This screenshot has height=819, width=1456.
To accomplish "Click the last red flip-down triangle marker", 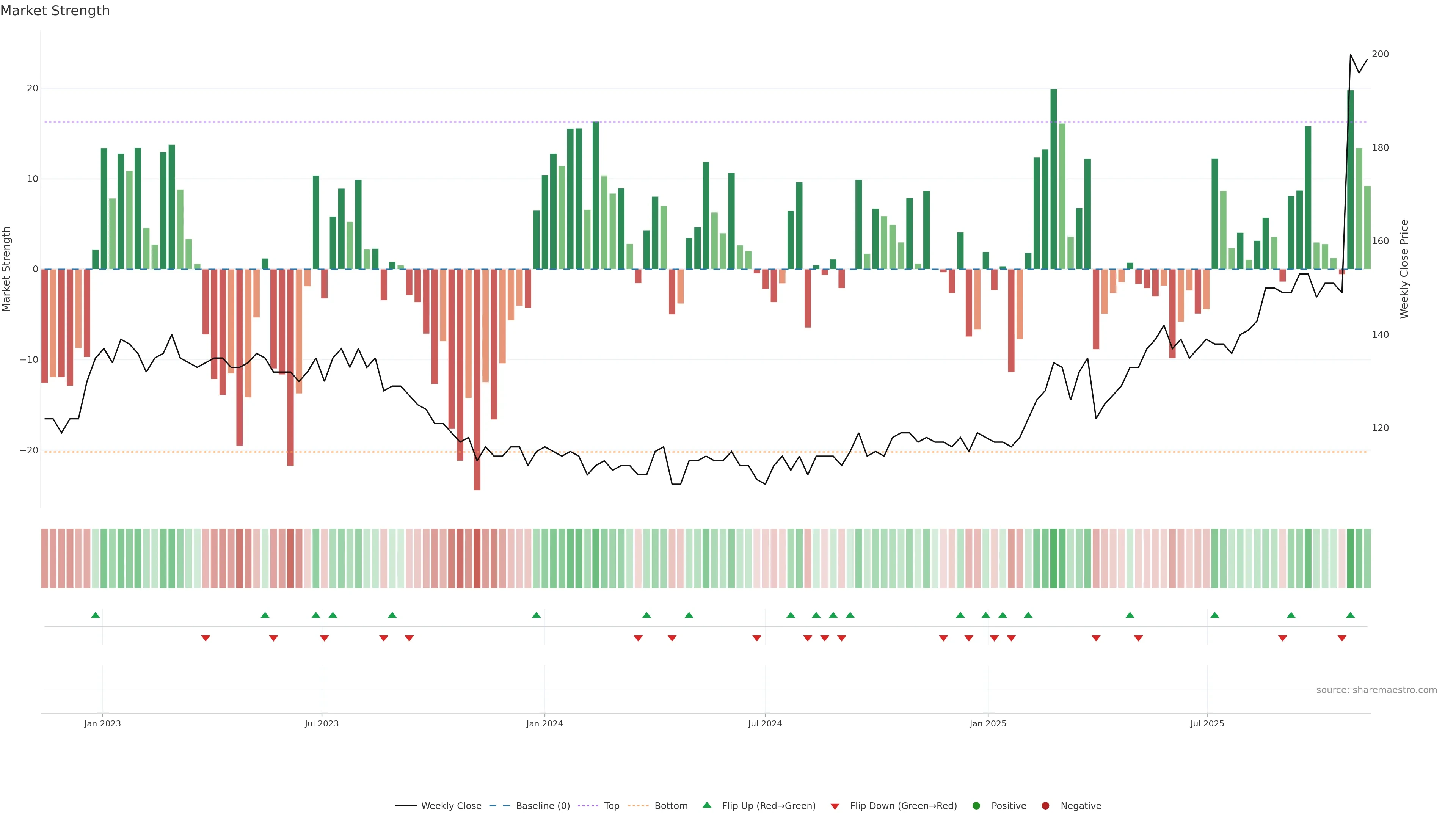I will click(1342, 638).
